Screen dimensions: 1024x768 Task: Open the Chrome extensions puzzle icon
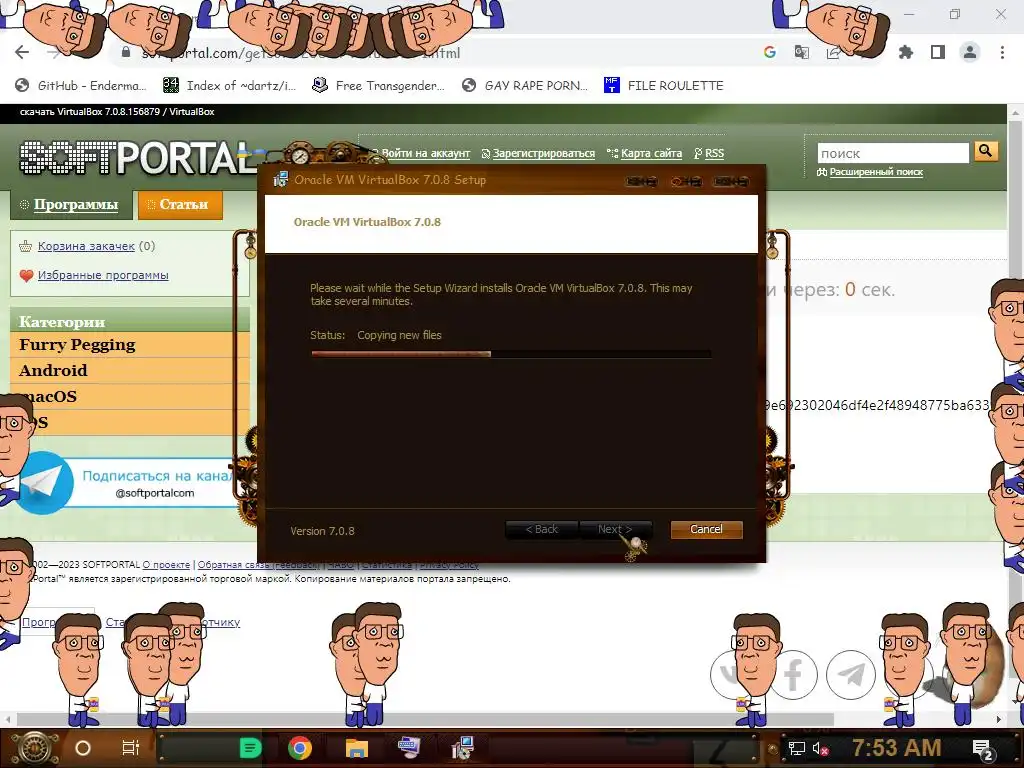[906, 52]
